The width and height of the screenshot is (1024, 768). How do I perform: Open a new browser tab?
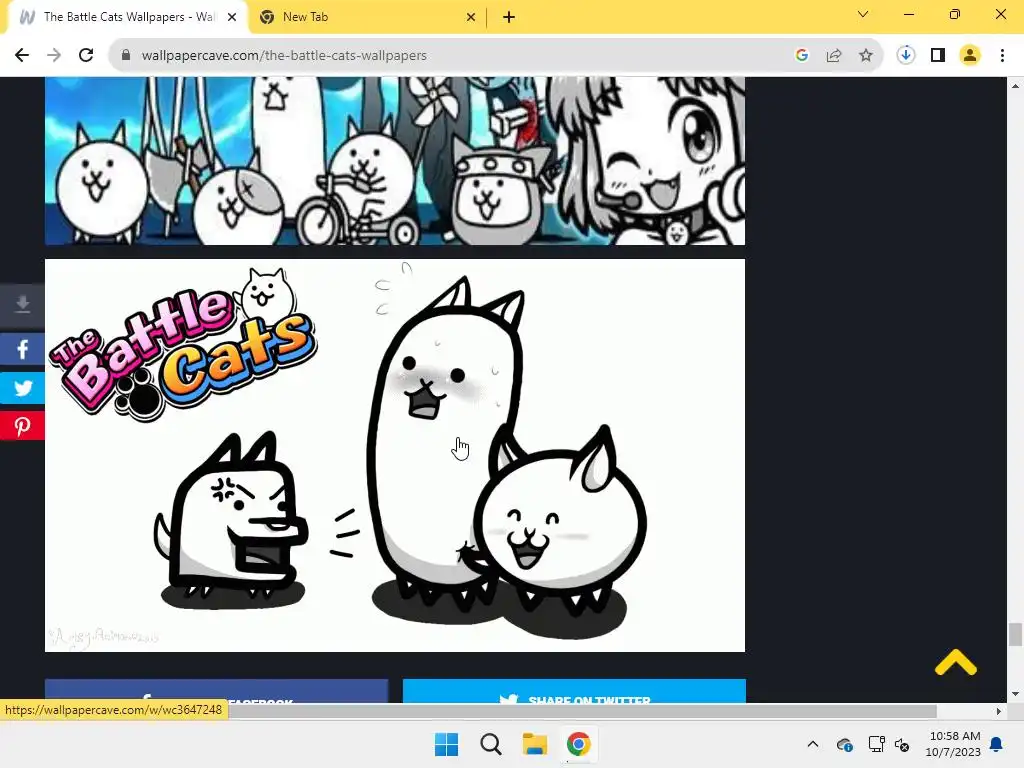tap(509, 17)
